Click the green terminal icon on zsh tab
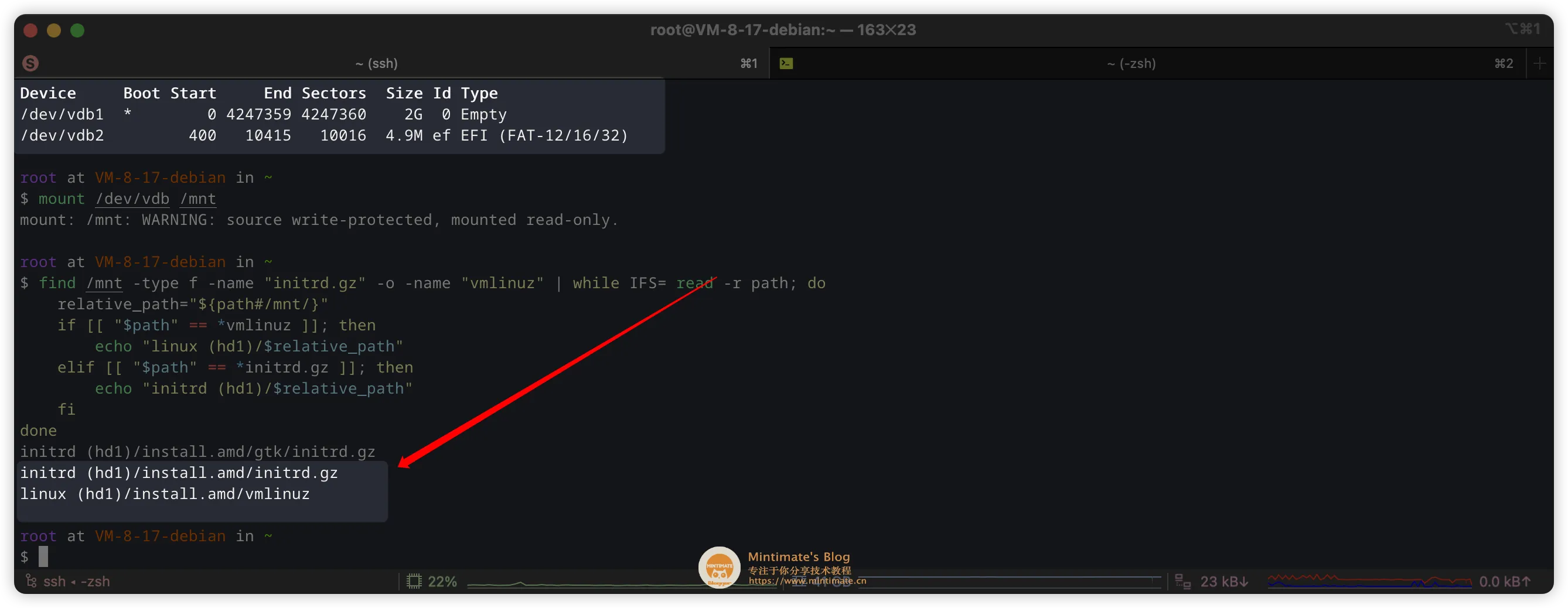The width and height of the screenshot is (1568, 608). 786,63
